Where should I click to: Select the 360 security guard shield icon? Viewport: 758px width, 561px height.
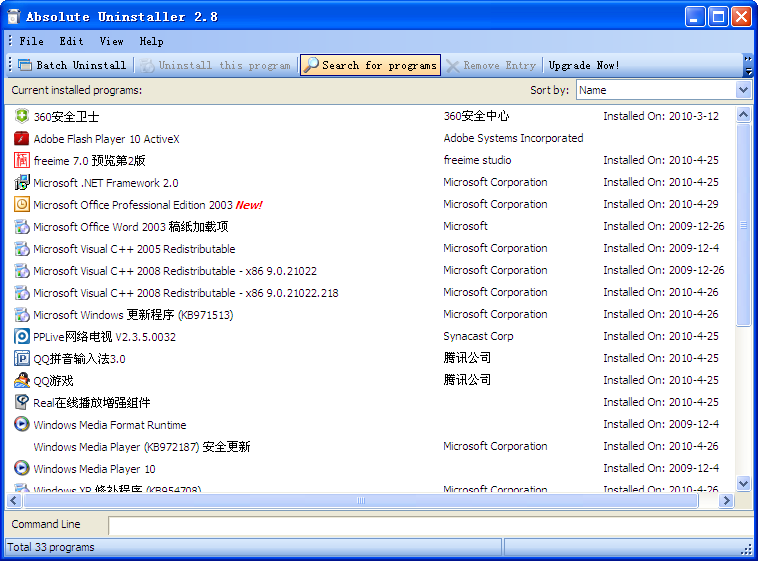(22, 117)
